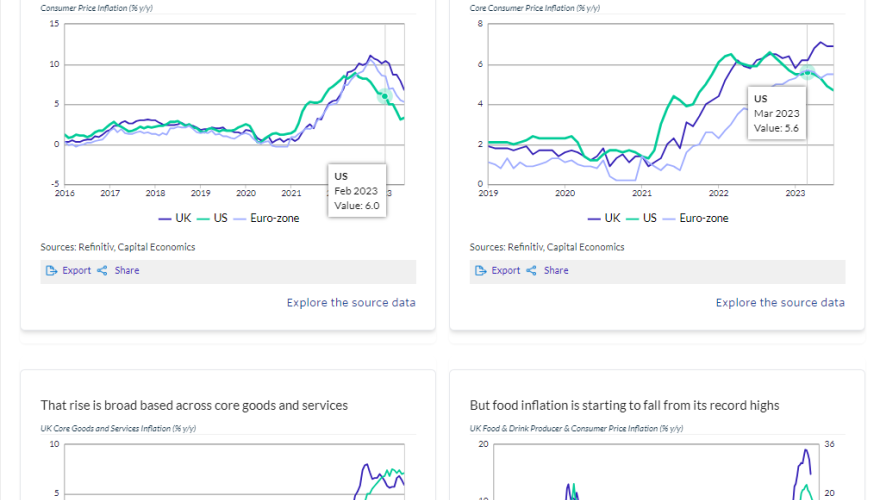Screen dimensions: 880x500
Task: Click highlighted US Mar 2023 data point
Action: tap(807, 73)
